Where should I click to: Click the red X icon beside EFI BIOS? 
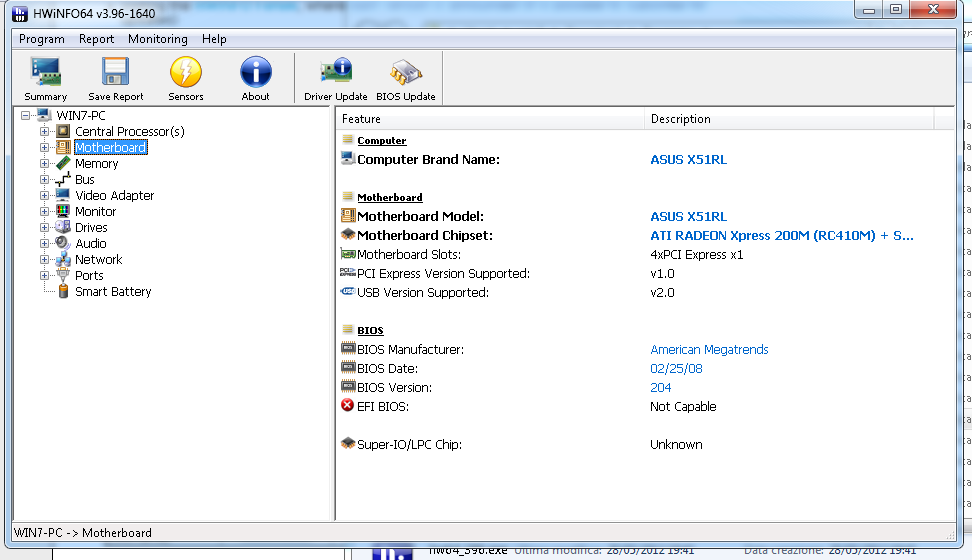(348, 406)
